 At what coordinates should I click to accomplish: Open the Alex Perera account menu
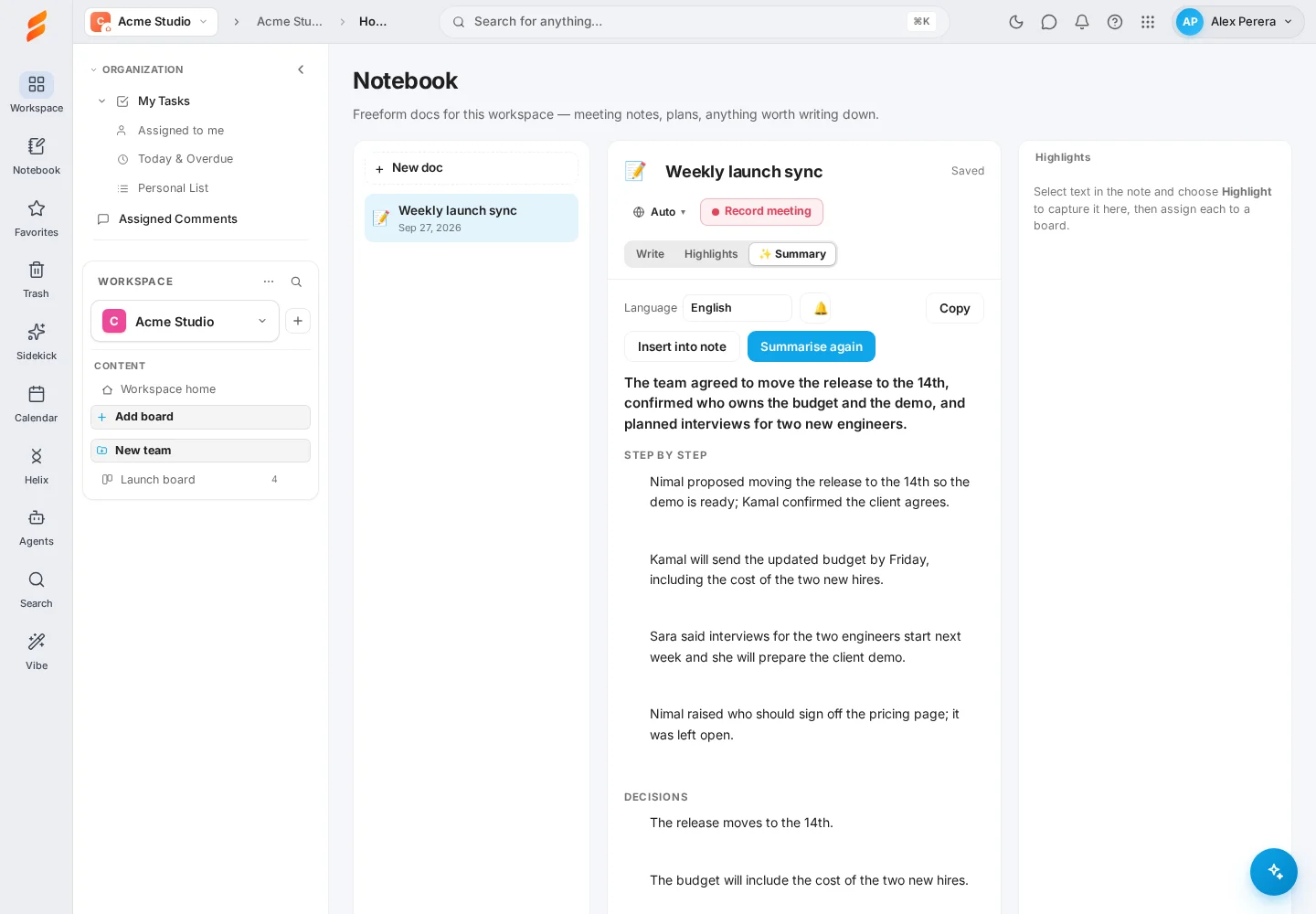tap(1238, 22)
